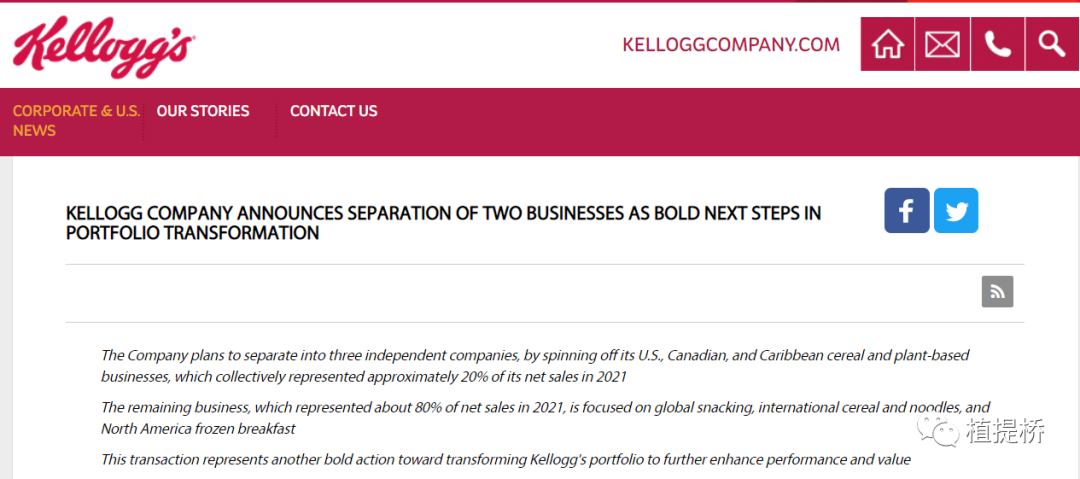Image resolution: width=1080 pixels, height=479 pixels.
Task: Click the sentence about transforming Kellogg's portfolio
Action: [x=505, y=460]
